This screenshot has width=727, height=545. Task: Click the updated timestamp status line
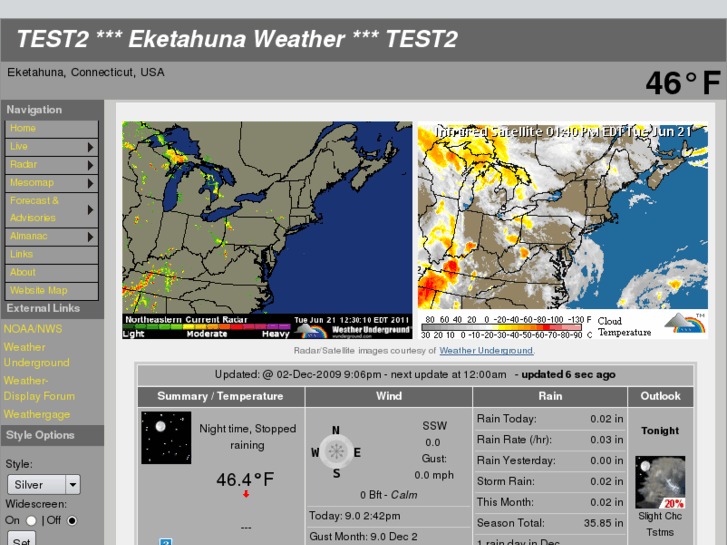coord(415,375)
